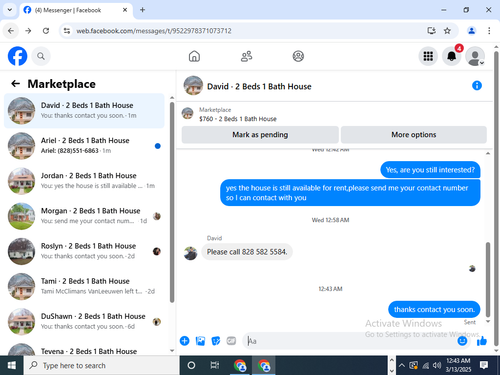This screenshot has height=375, width=500.
Task: Click the message thread scrollbar
Action: (x=488, y=279)
